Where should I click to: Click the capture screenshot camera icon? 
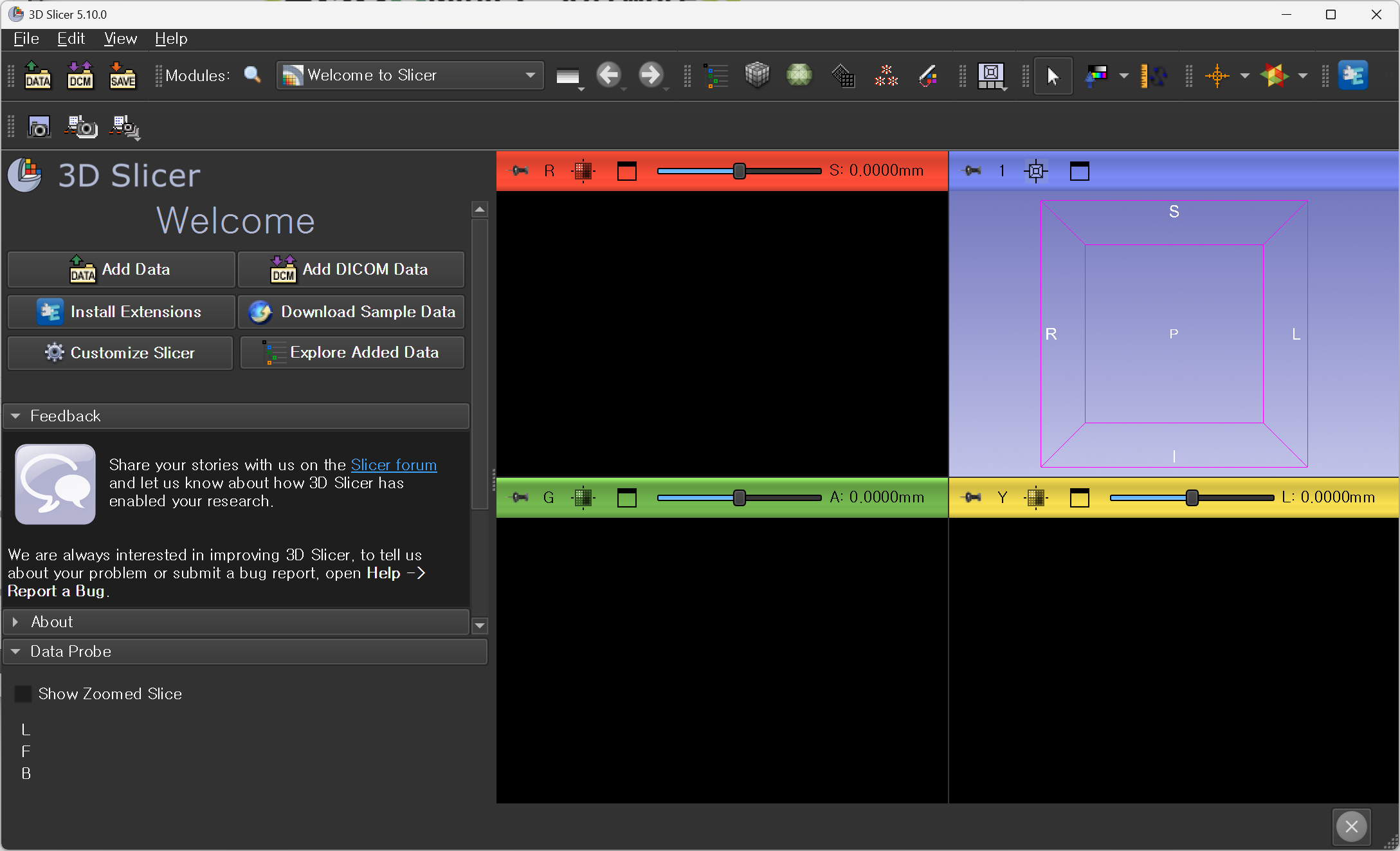pyautogui.click(x=39, y=127)
